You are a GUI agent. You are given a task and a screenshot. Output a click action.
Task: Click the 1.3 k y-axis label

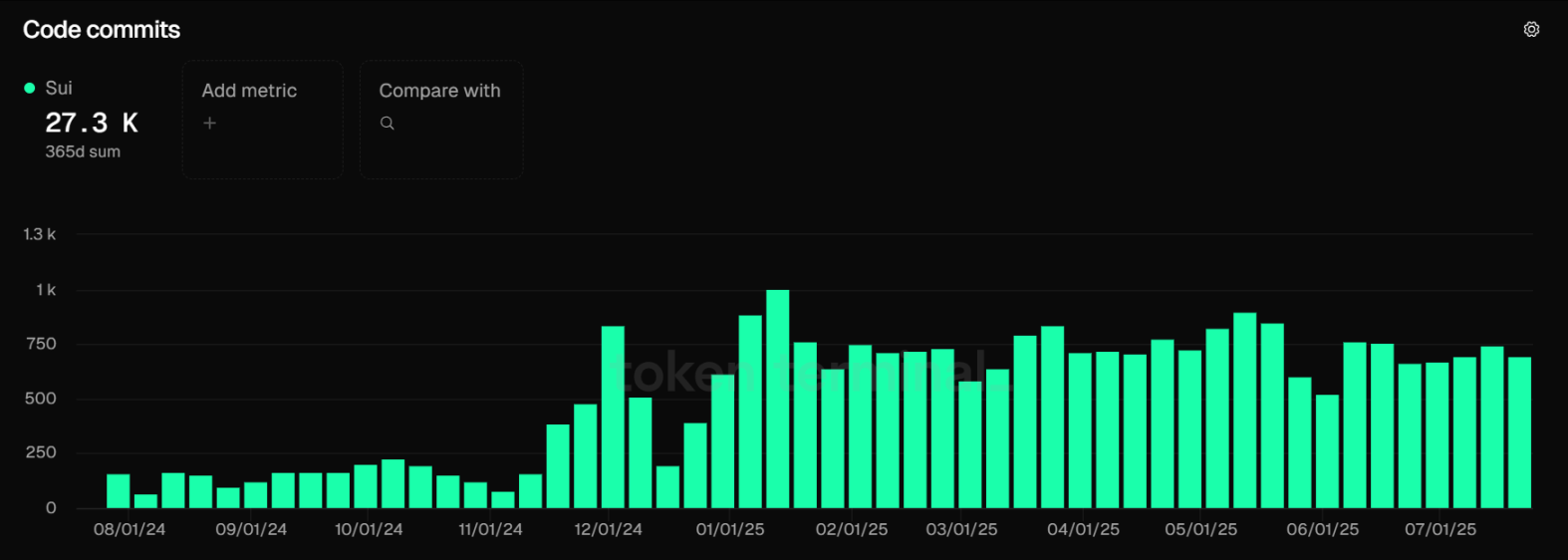coord(40,234)
